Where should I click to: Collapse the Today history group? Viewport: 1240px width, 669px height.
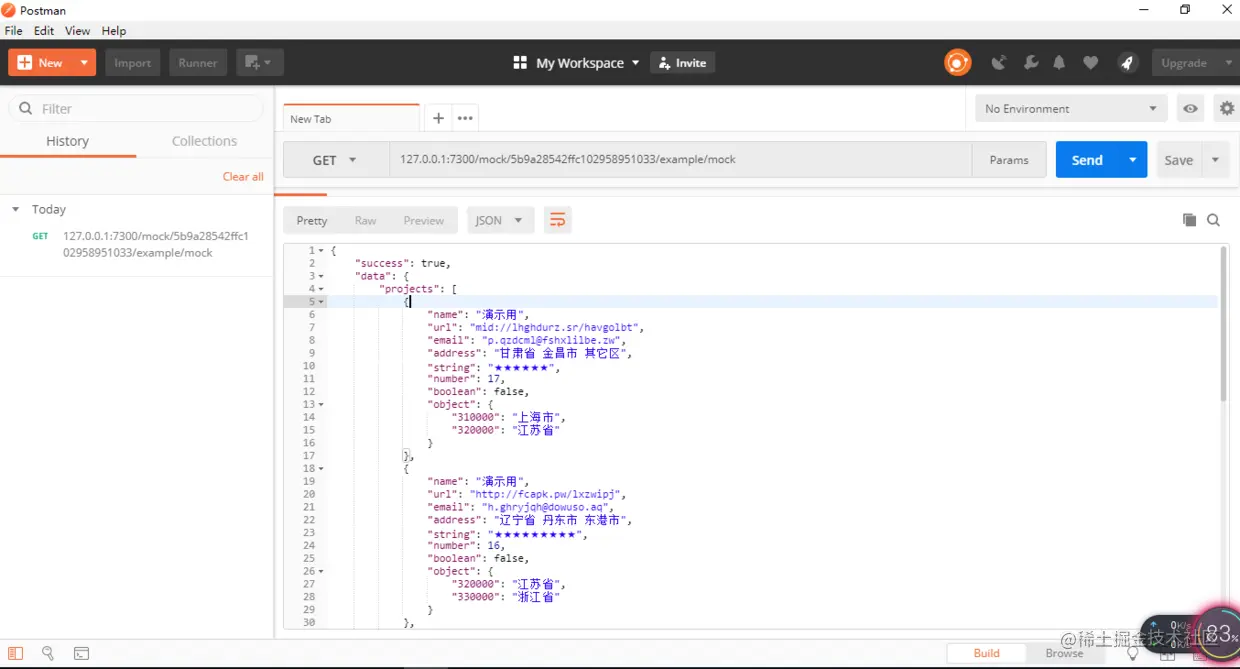[15, 209]
